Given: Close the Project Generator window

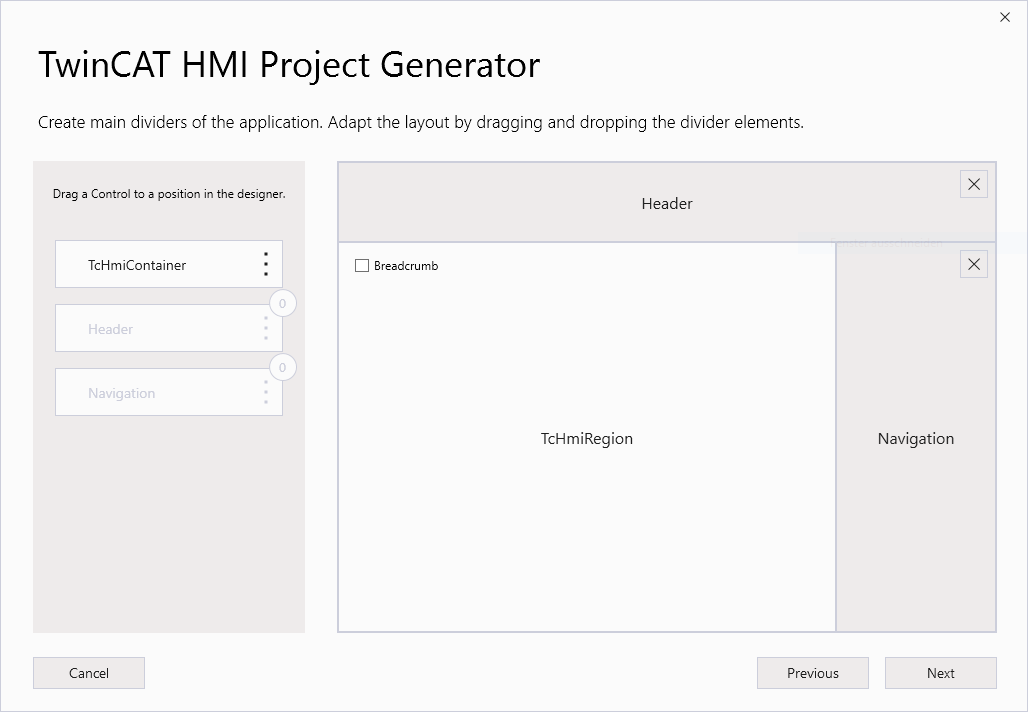Looking at the screenshot, I should tap(1005, 17).
